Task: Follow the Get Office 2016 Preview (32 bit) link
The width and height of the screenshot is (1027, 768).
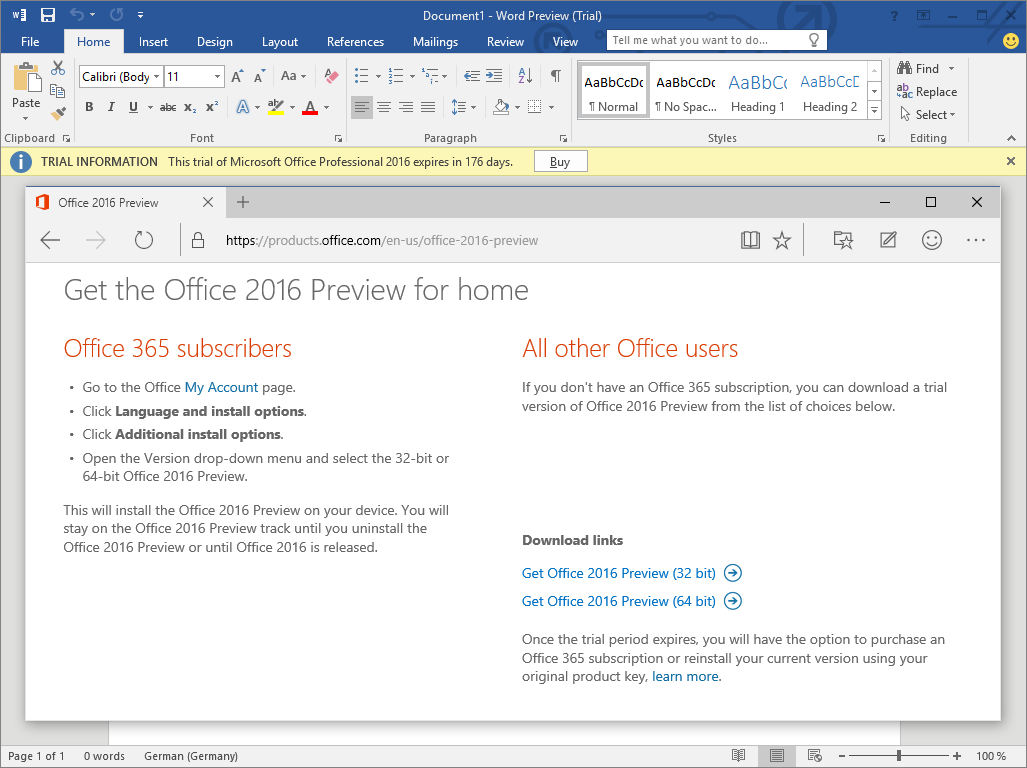Action: [x=631, y=573]
